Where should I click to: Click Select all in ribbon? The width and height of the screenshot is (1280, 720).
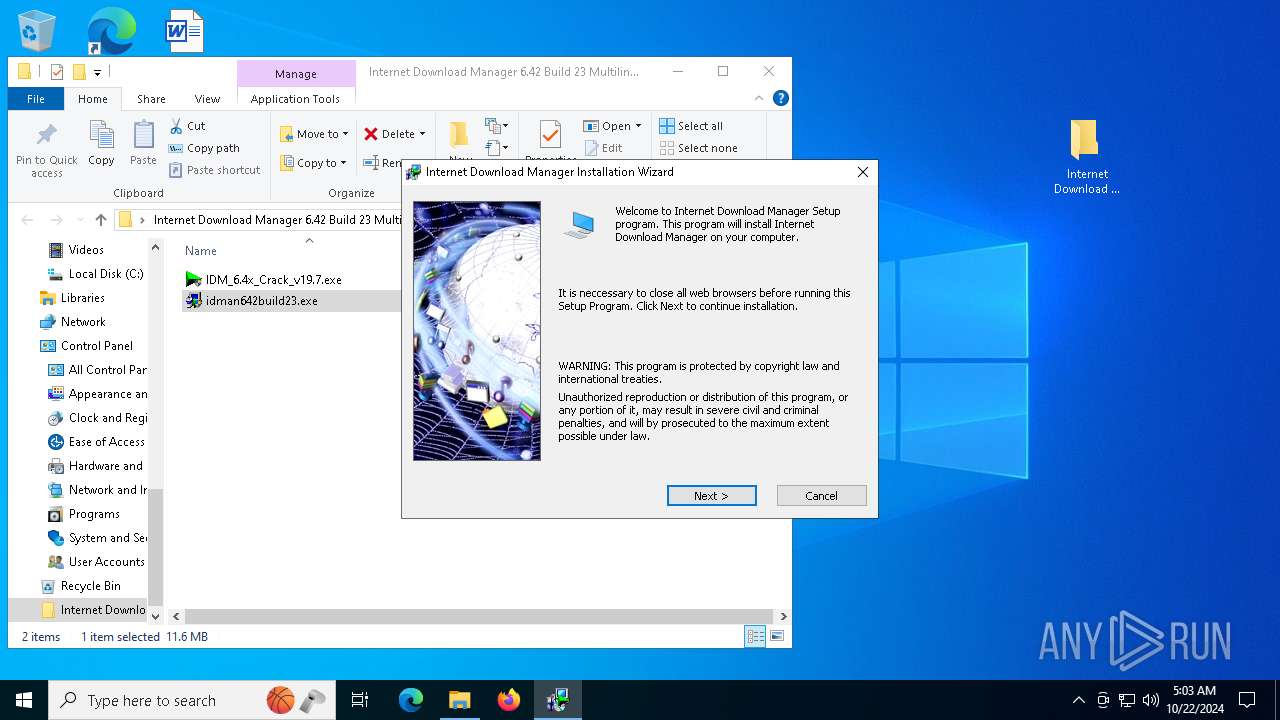tap(691, 126)
